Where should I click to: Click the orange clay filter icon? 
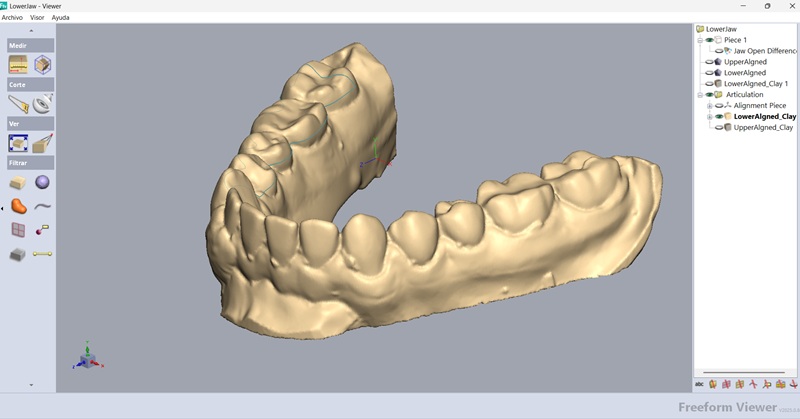[18, 206]
